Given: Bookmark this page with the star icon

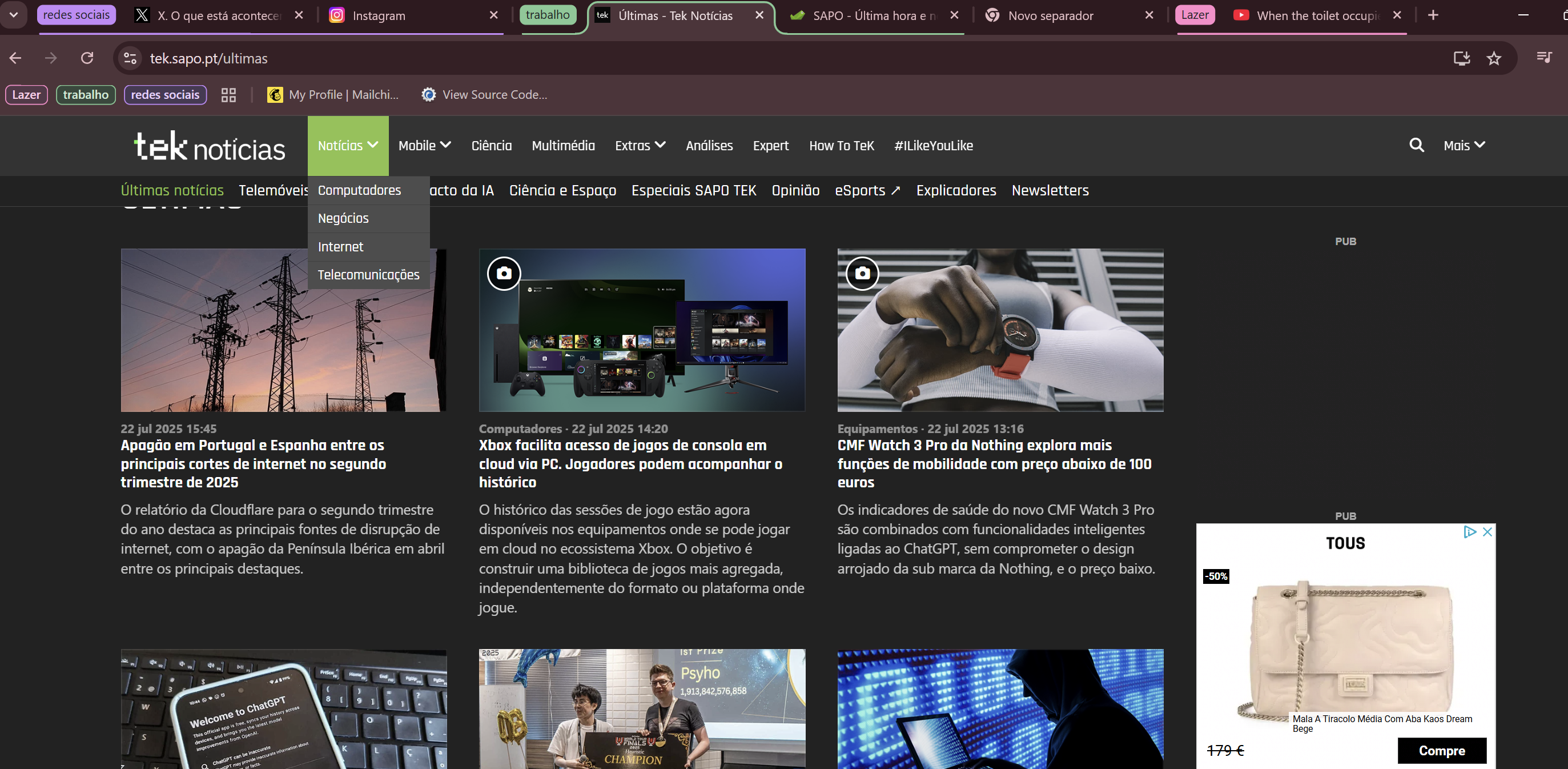Looking at the screenshot, I should tap(1494, 58).
